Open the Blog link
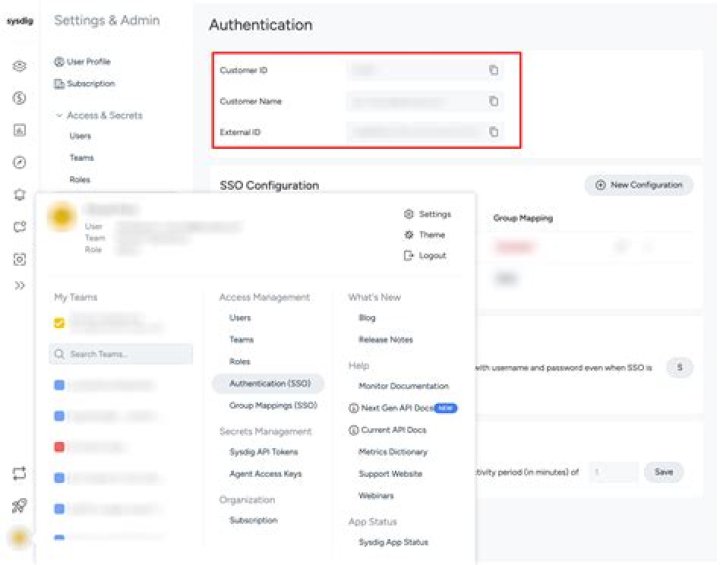 pyautogui.click(x=367, y=318)
